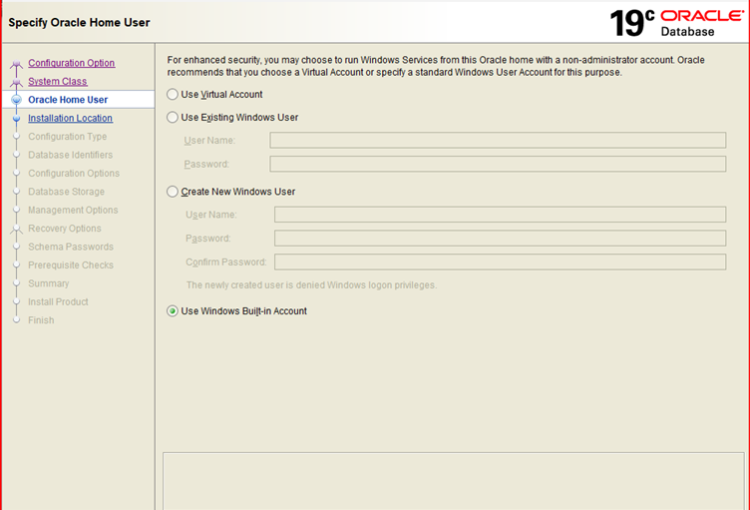Click the Oracle Home User step

coord(68,100)
